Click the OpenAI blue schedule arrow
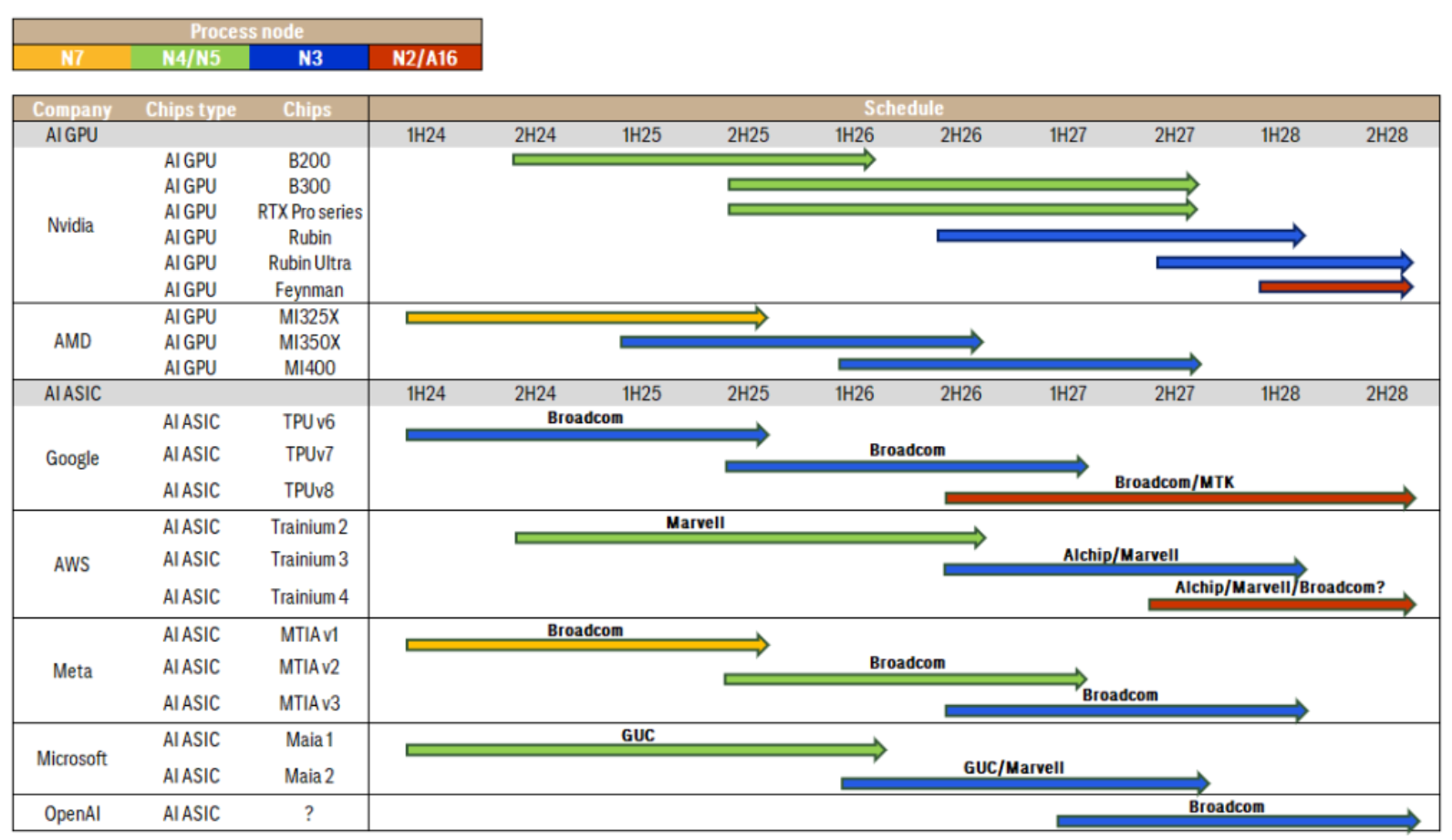Image resolution: width=1452 pixels, height=840 pixels. [x=1239, y=820]
